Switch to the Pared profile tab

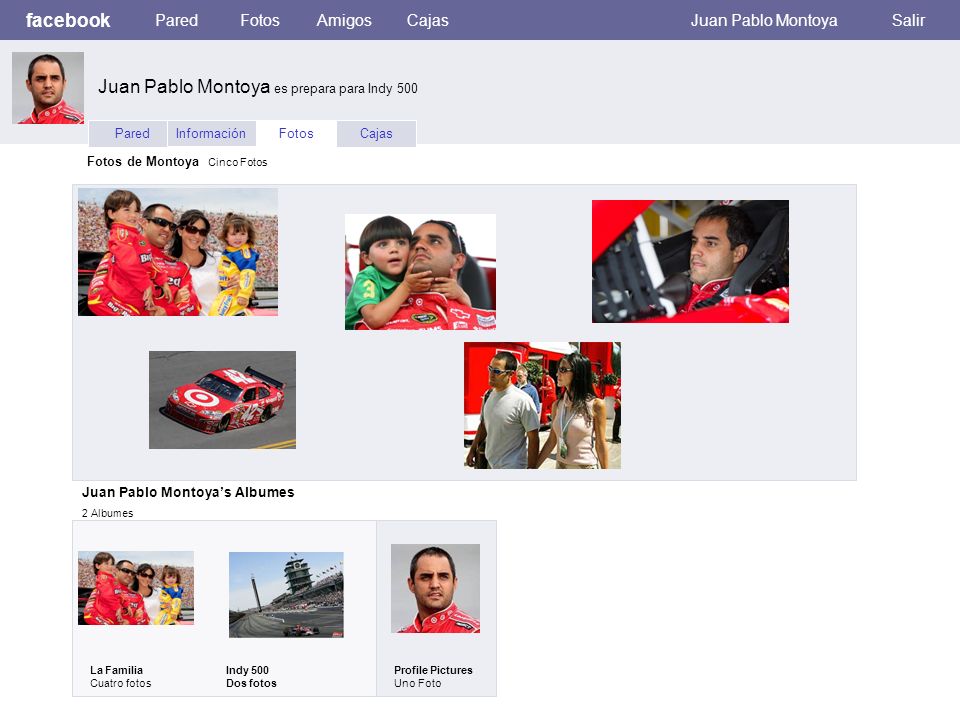click(129, 133)
